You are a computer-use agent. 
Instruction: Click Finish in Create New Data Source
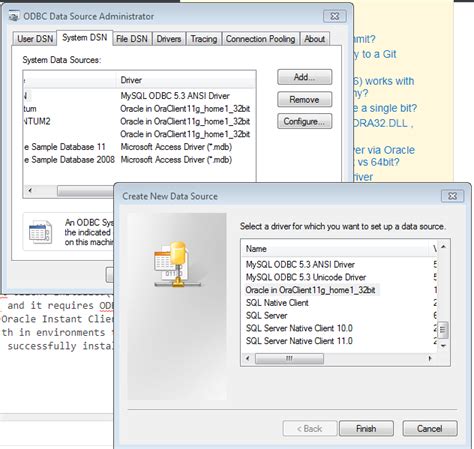[366, 428]
